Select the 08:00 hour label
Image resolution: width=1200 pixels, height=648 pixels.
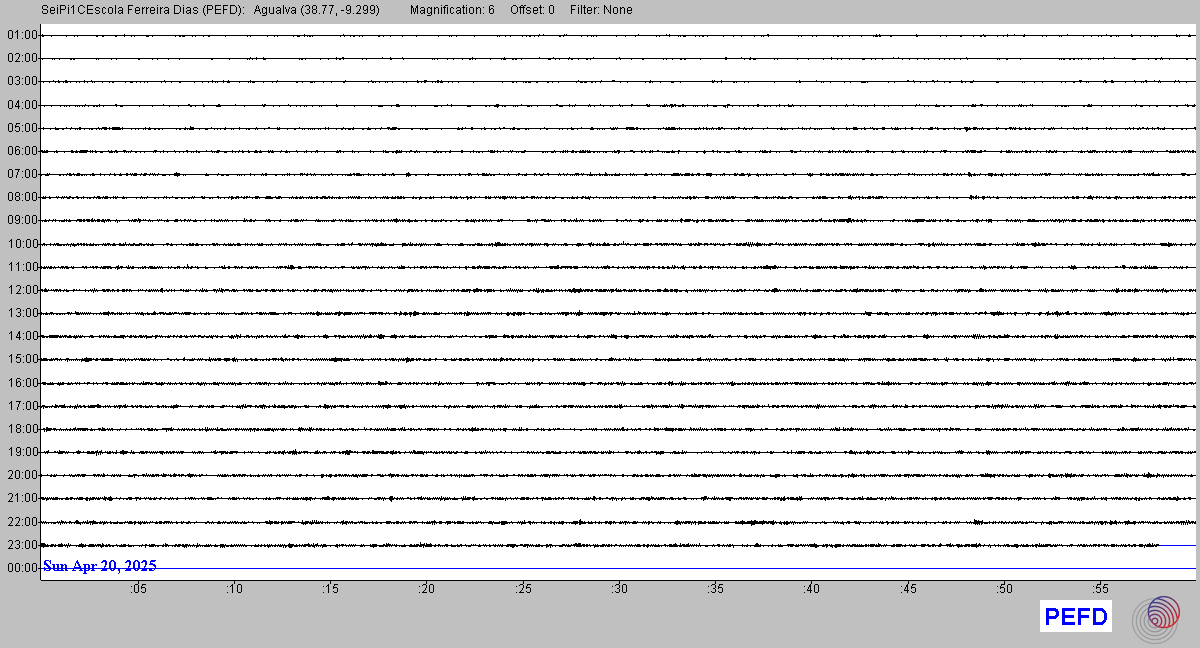click(x=22, y=197)
